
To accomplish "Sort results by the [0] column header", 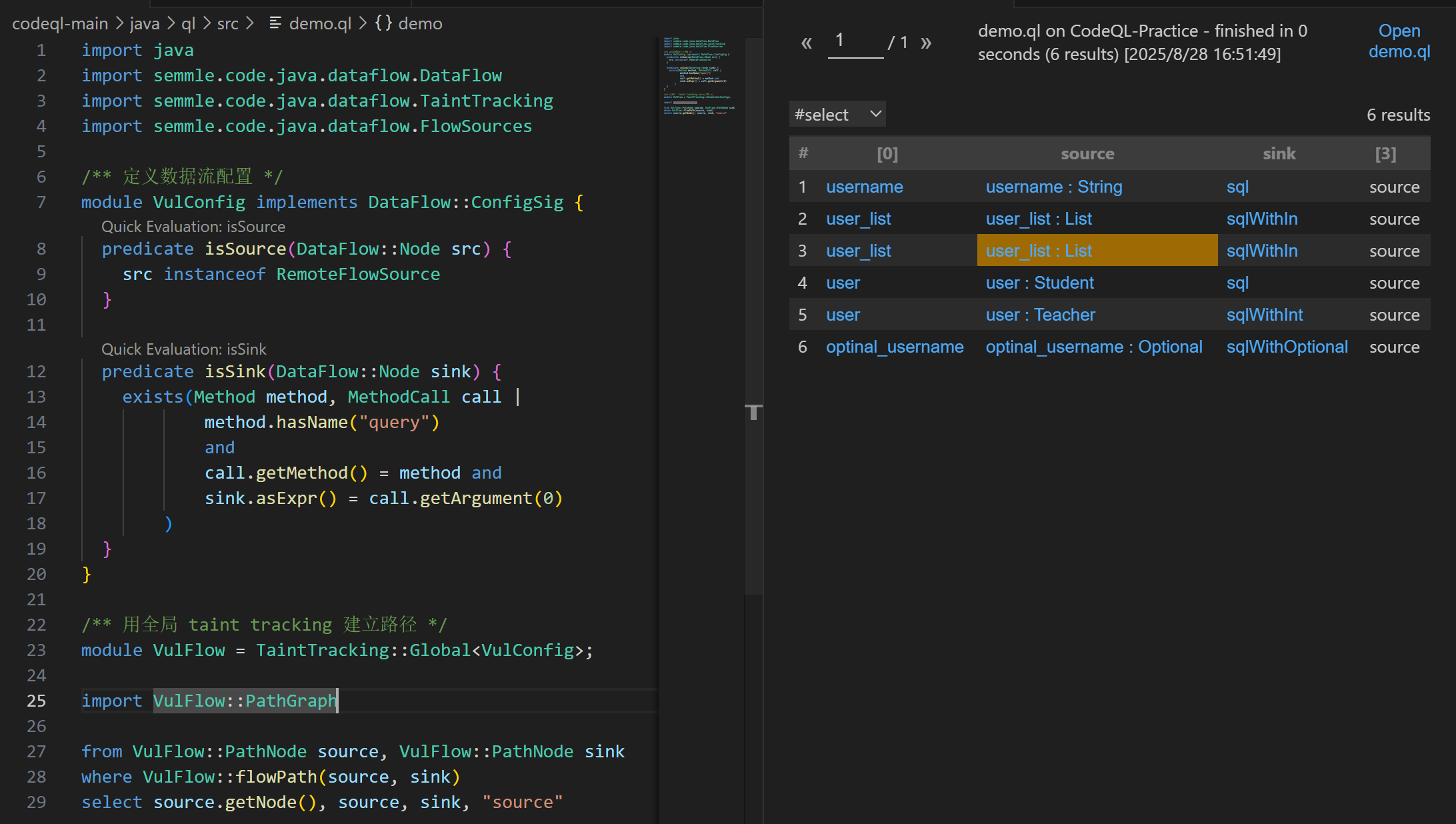I will [887, 154].
